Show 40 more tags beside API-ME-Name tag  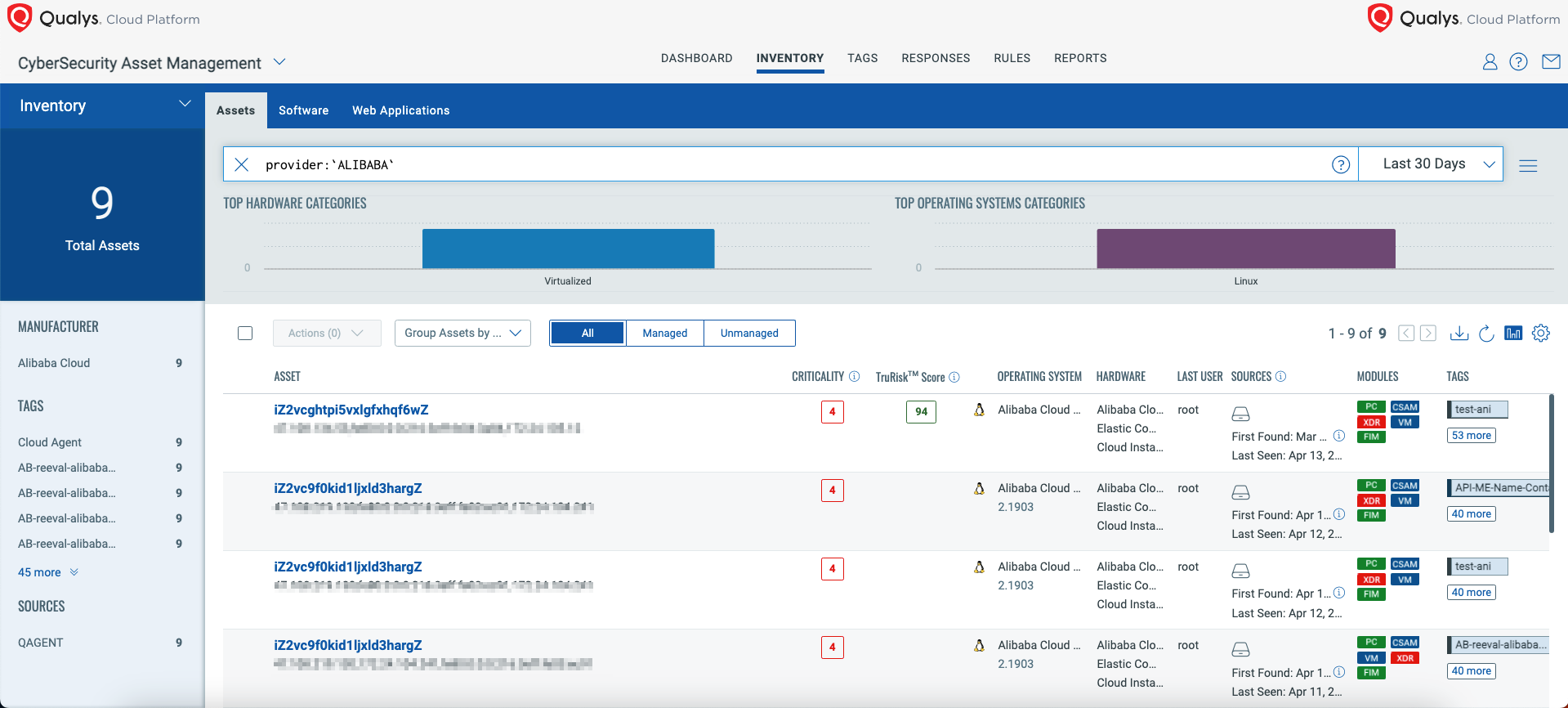(x=1472, y=514)
